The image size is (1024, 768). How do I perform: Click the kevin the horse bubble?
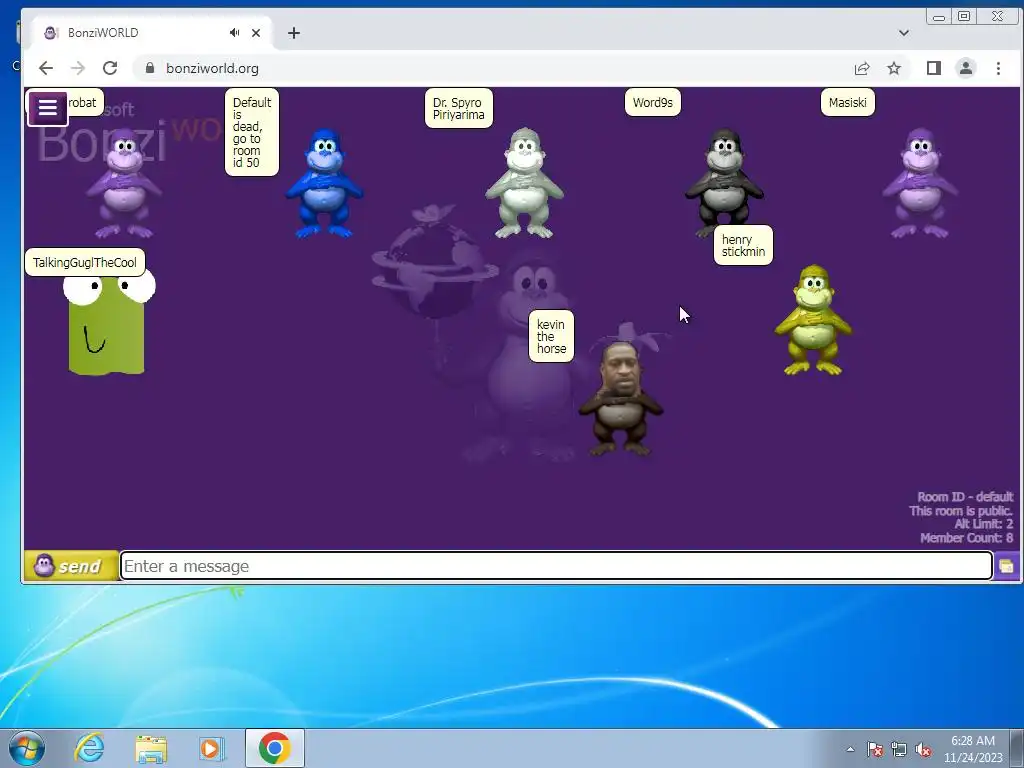pyautogui.click(x=551, y=336)
